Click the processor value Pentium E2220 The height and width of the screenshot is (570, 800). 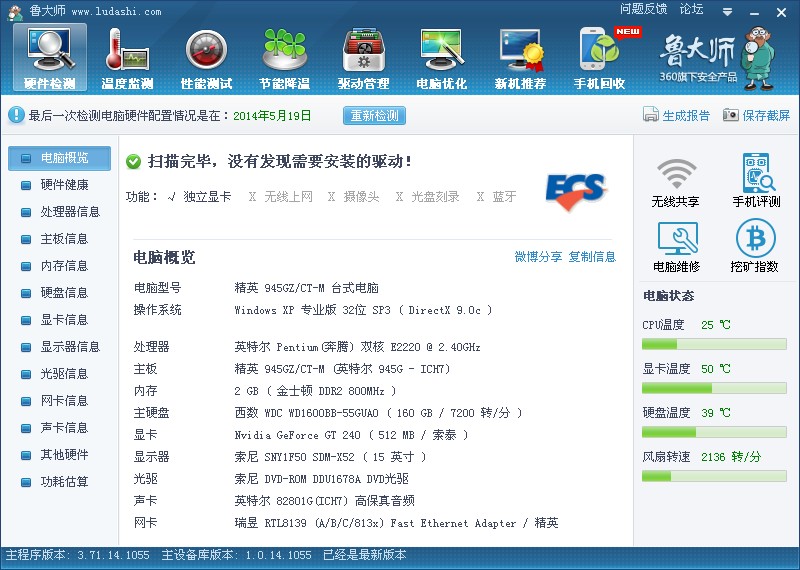pyautogui.click(x=357, y=348)
